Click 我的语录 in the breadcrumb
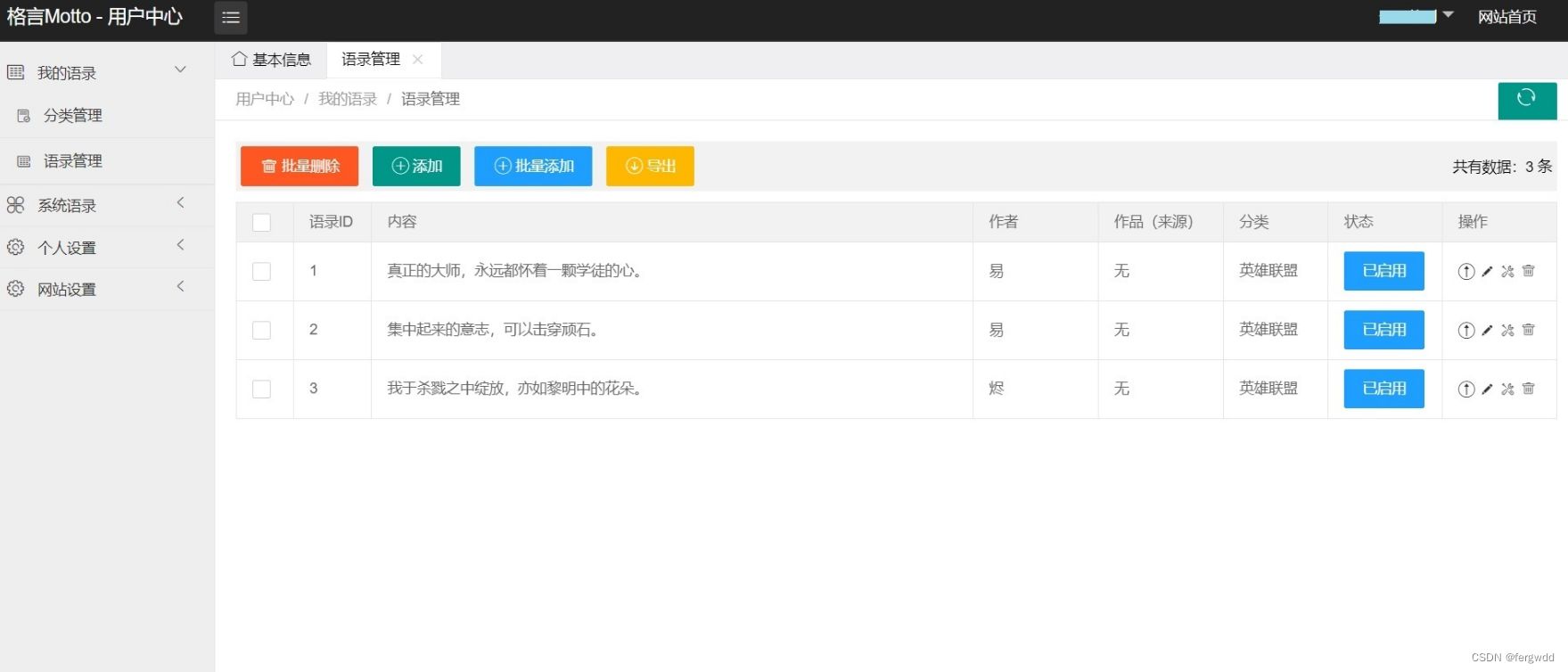The image size is (1568, 672). [348, 99]
